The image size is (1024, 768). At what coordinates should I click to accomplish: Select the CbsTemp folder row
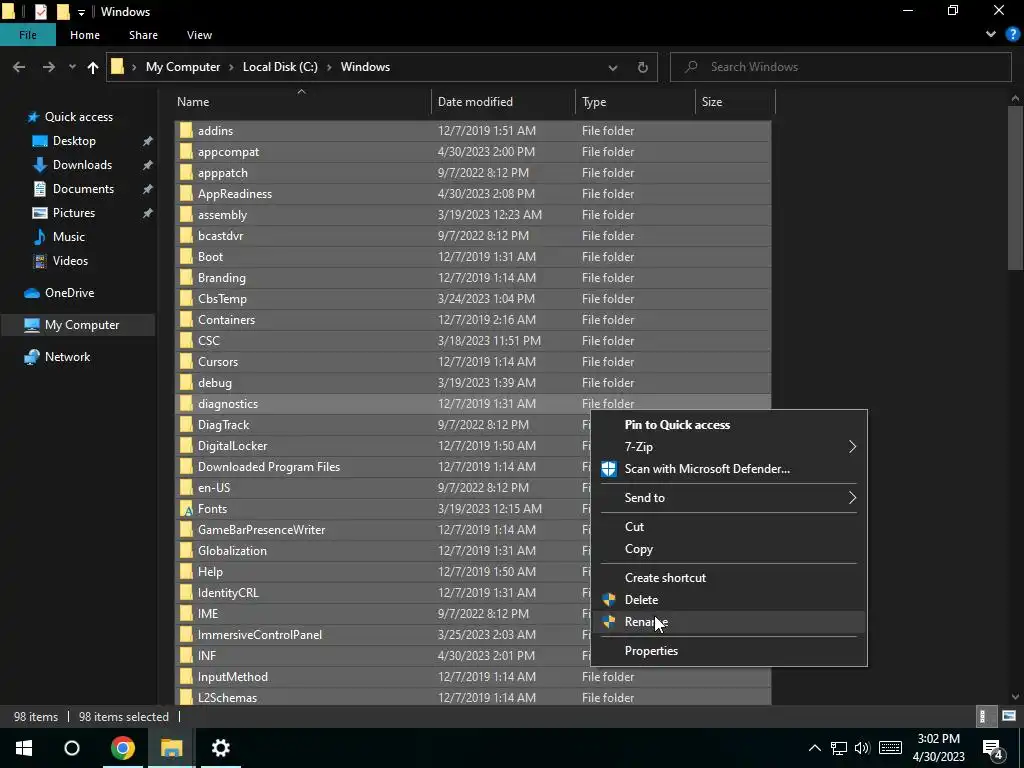473,298
